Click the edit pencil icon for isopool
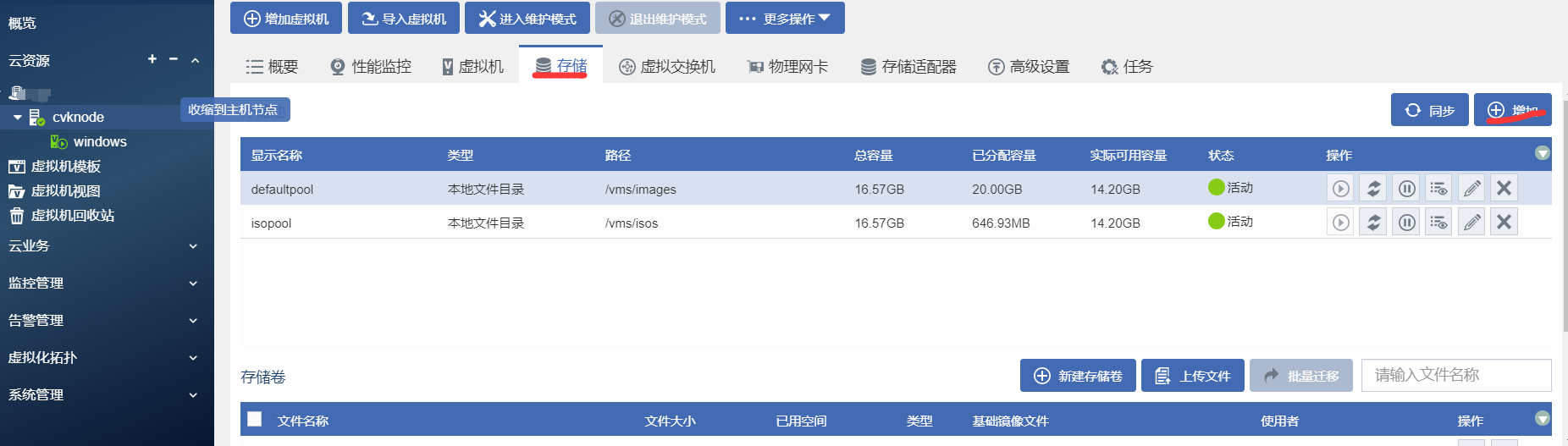 [x=1471, y=222]
